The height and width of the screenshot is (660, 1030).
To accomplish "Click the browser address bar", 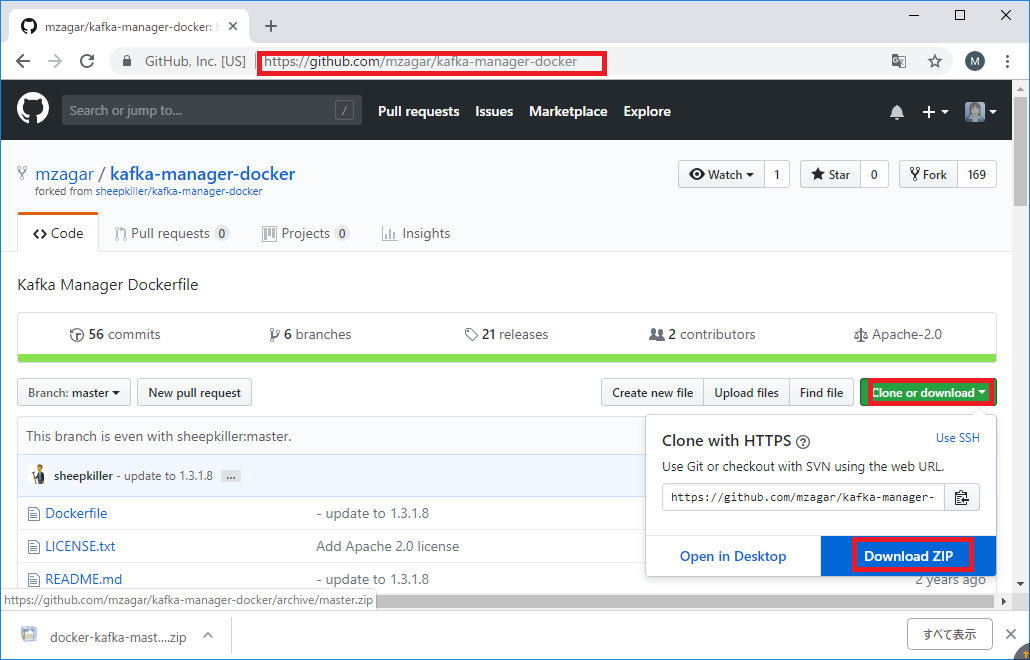I will (x=430, y=61).
